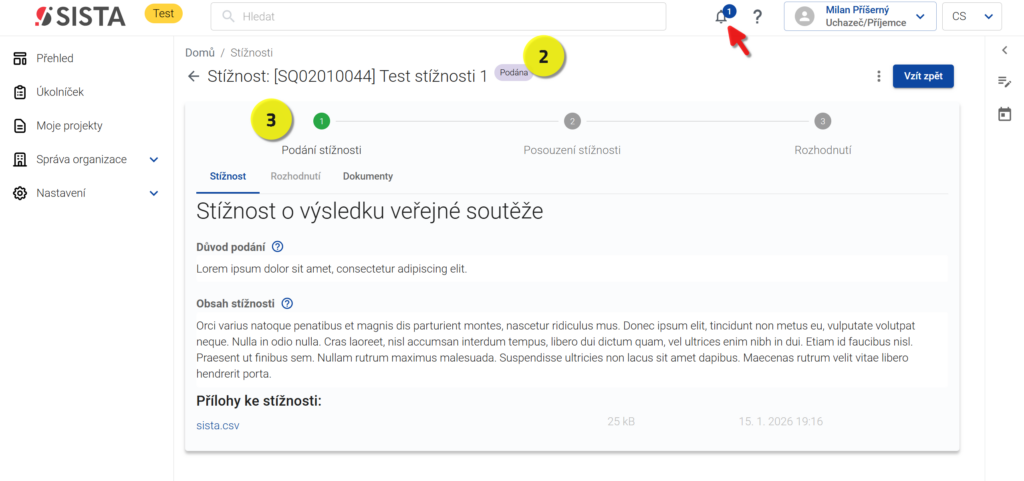Open the sista.csv attachment link
The width and height of the screenshot is (1024, 481).
[x=218, y=425]
